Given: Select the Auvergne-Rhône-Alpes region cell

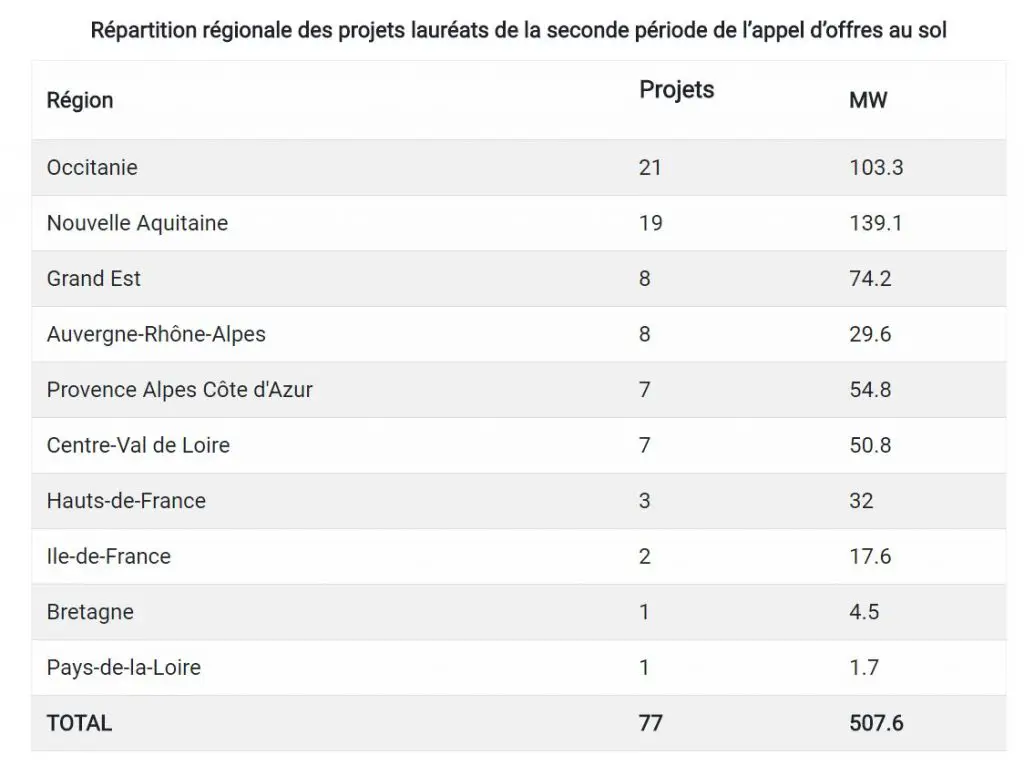Looking at the screenshot, I should point(156,334).
